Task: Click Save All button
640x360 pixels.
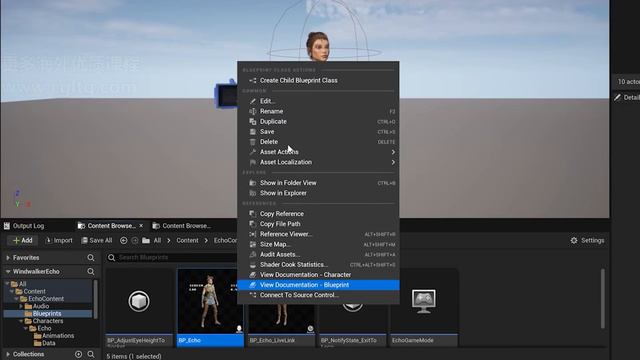Action: (x=97, y=240)
